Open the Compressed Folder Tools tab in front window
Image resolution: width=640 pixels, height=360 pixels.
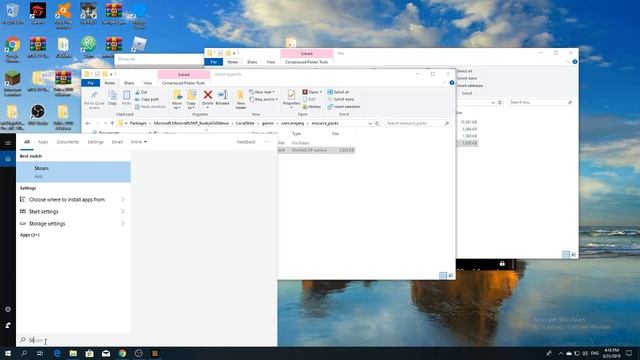tap(184, 83)
